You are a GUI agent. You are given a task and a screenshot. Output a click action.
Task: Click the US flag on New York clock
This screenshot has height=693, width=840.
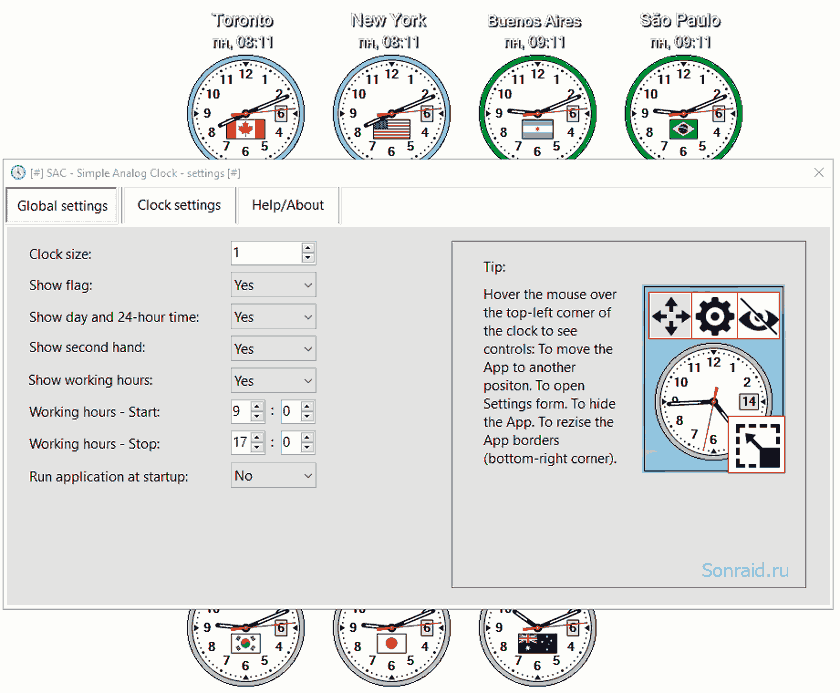[x=392, y=129]
